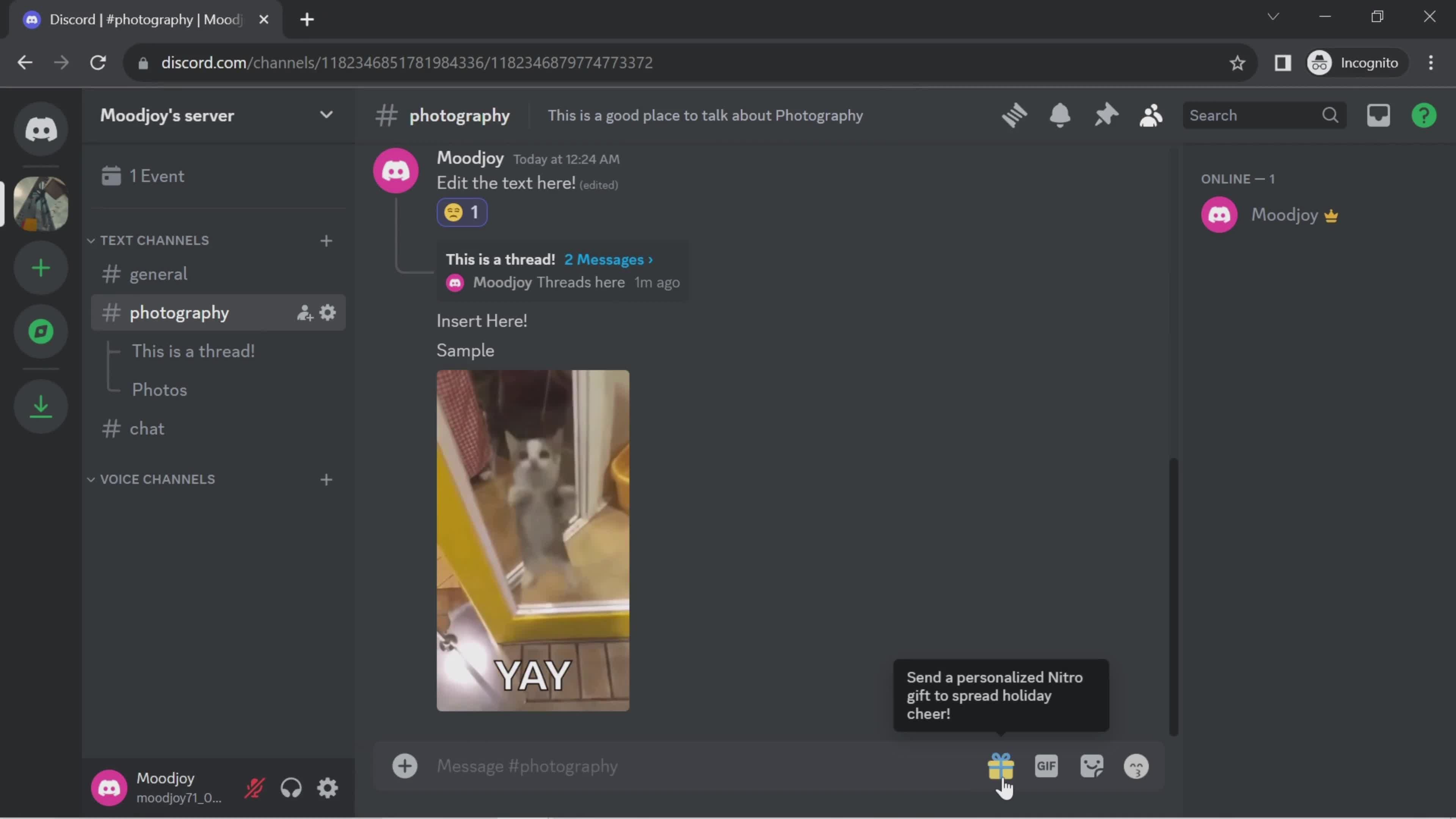Open User Settings gear at bottom
Viewport: 1456px width, 819px height.
(327, 788)
